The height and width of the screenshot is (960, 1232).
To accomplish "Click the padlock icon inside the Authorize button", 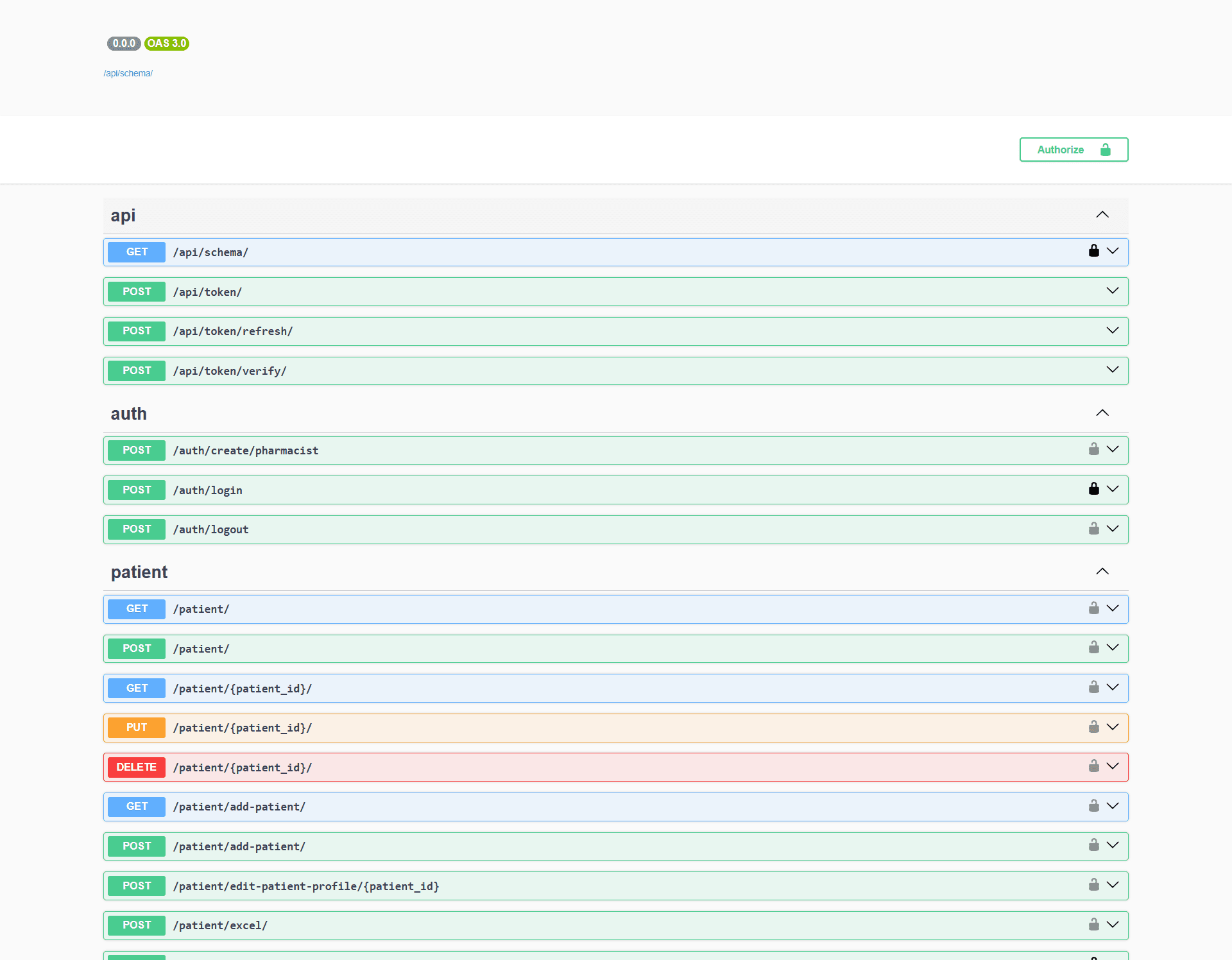I will 1105,150.
